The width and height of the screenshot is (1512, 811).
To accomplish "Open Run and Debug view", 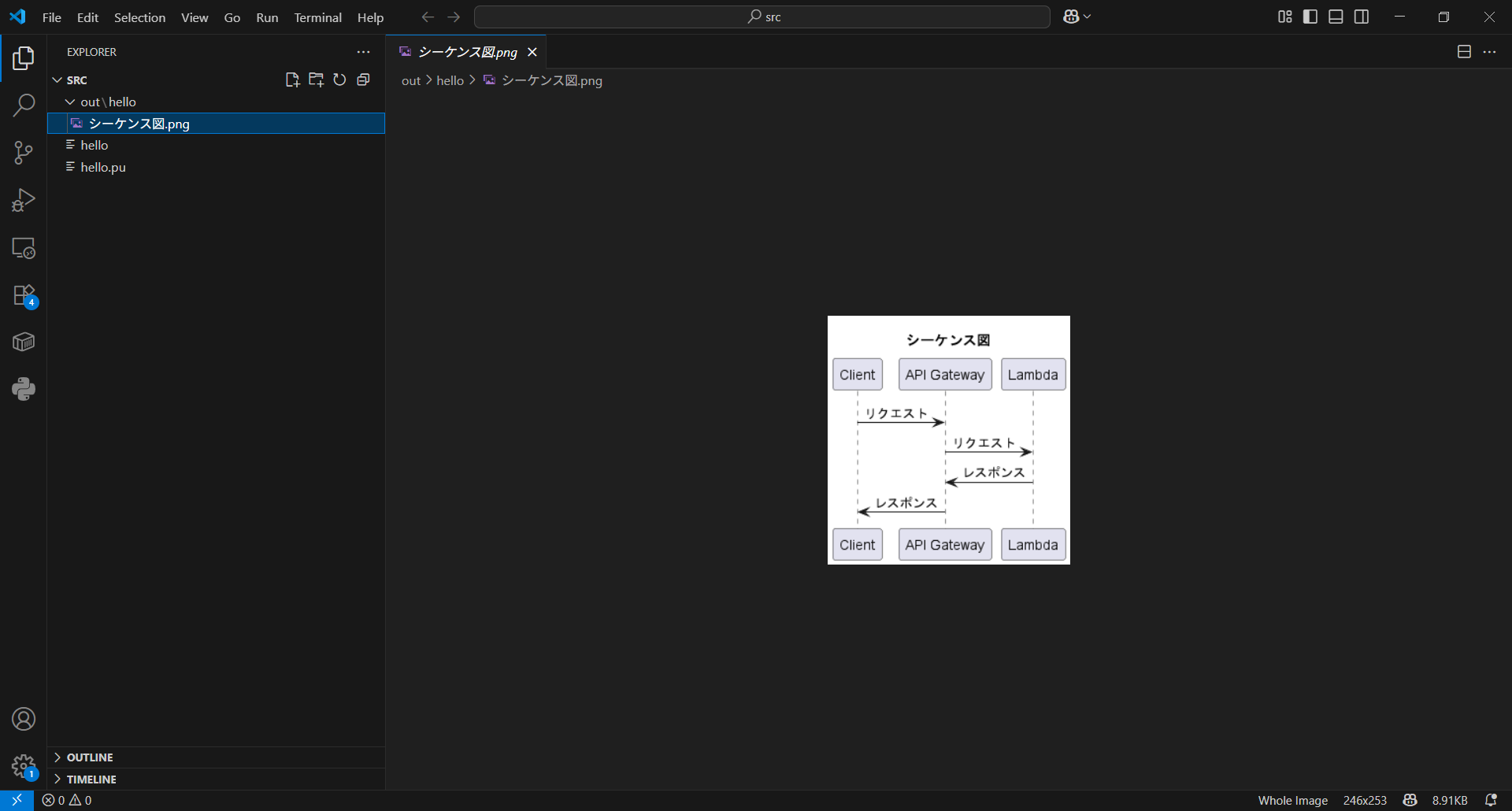I will coord(24,200).
